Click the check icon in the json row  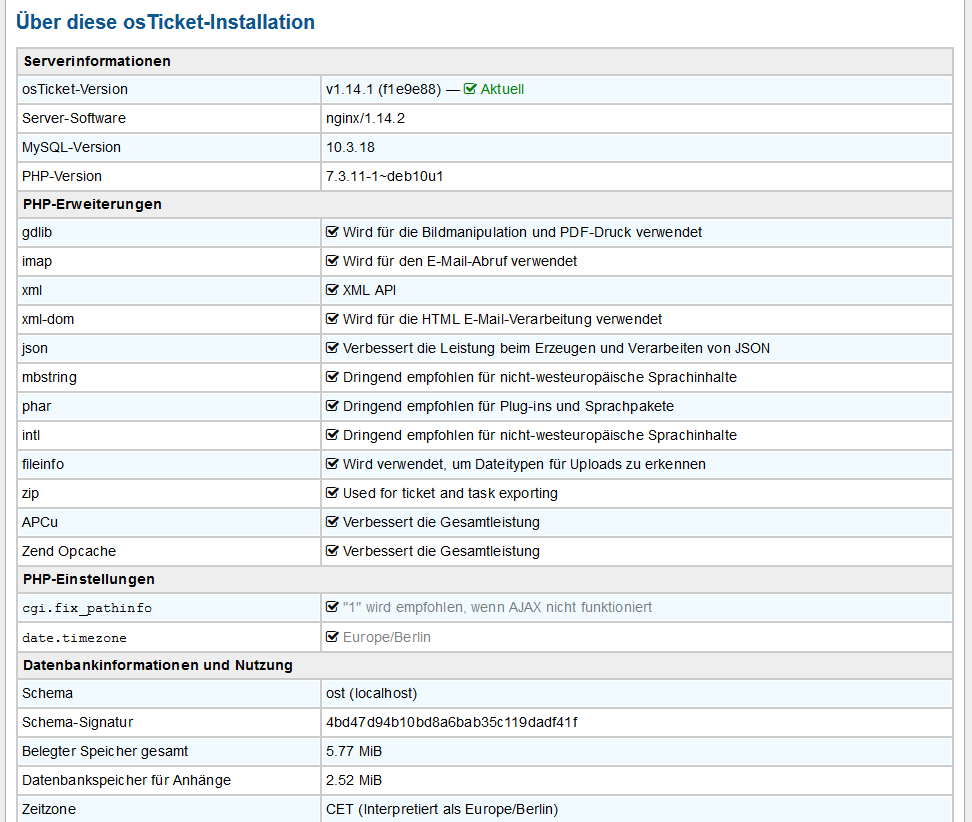pyautogui.click(x=332, y=348)
